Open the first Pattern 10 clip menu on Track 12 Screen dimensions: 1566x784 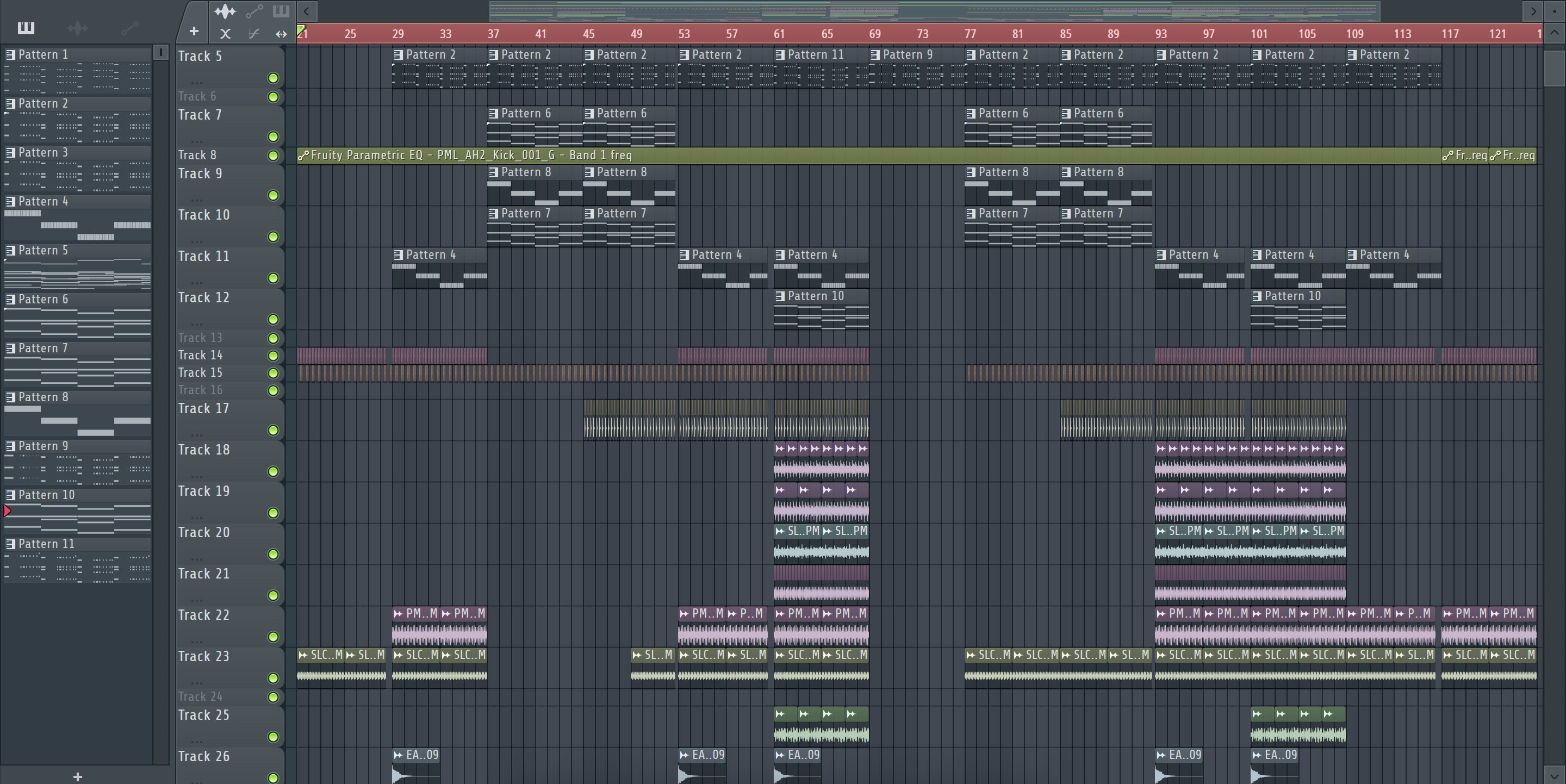[781, 297]
